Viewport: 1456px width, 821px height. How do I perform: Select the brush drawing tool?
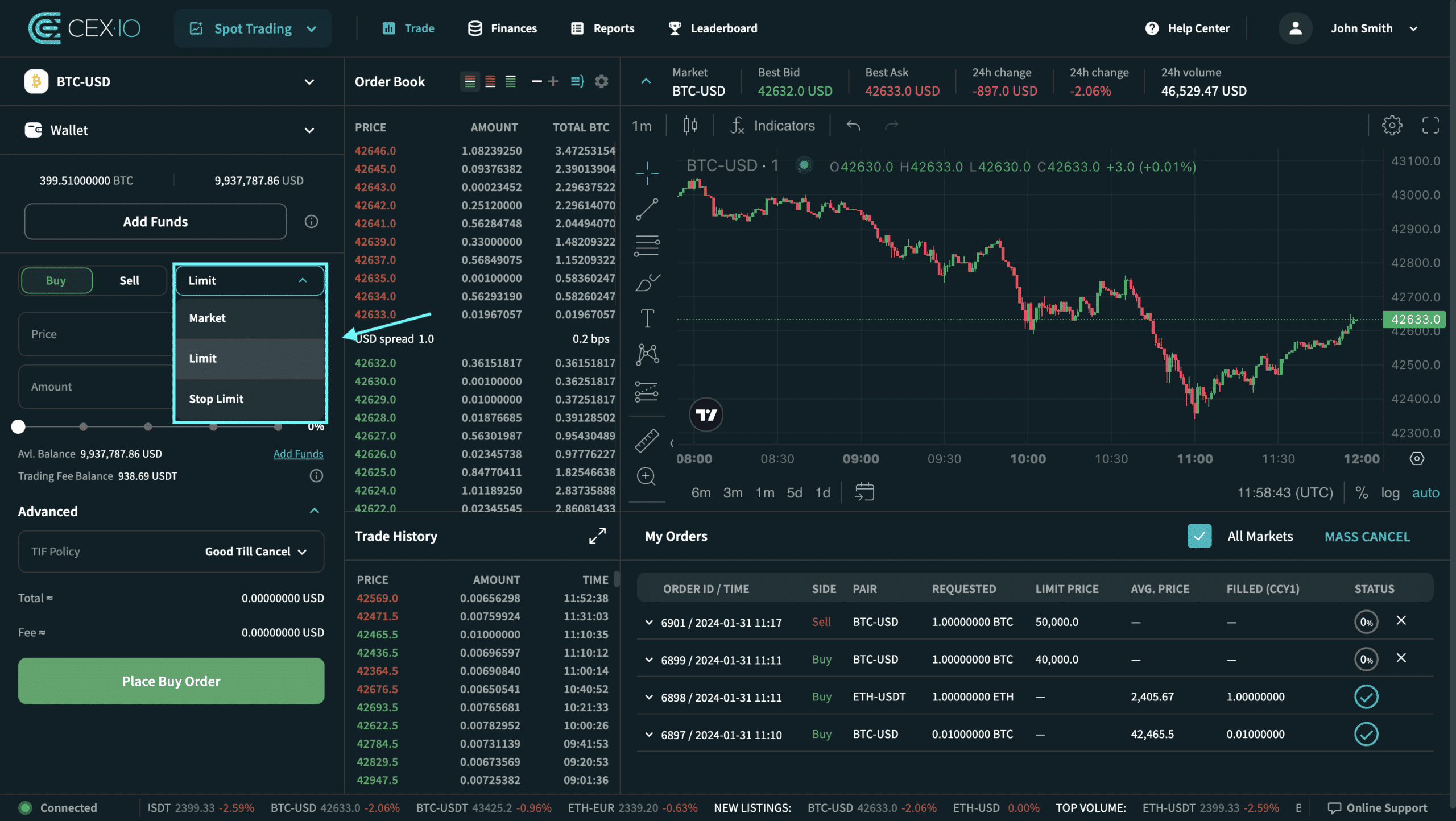tap(647, 282)
